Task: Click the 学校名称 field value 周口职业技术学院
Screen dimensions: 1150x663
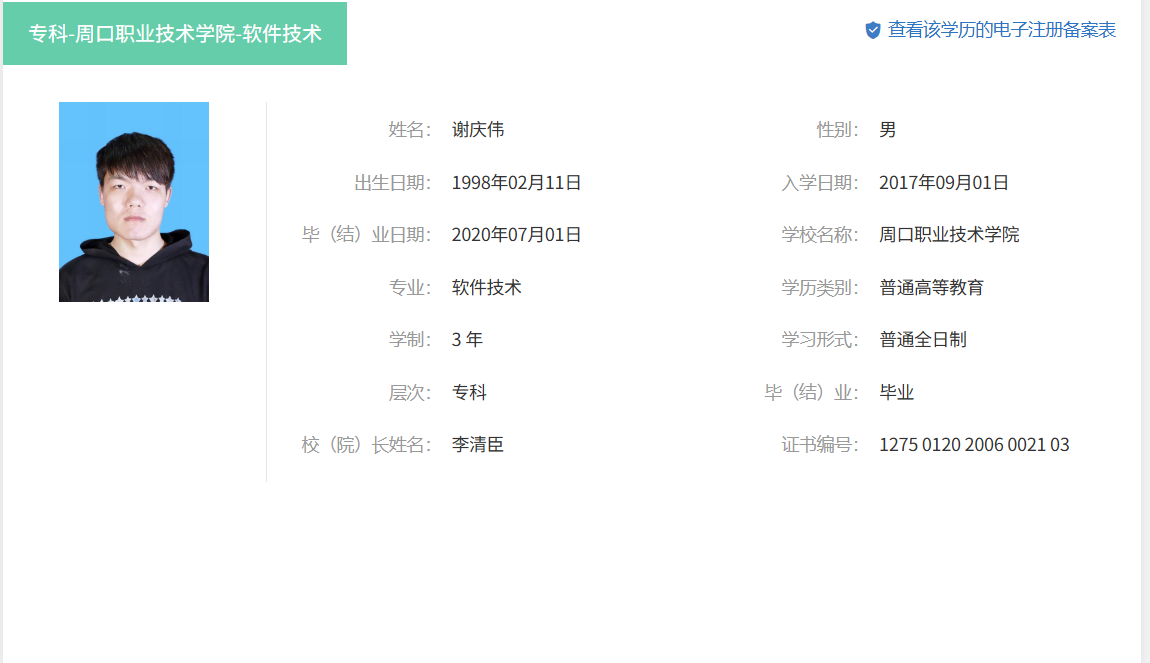Action: 949,235
